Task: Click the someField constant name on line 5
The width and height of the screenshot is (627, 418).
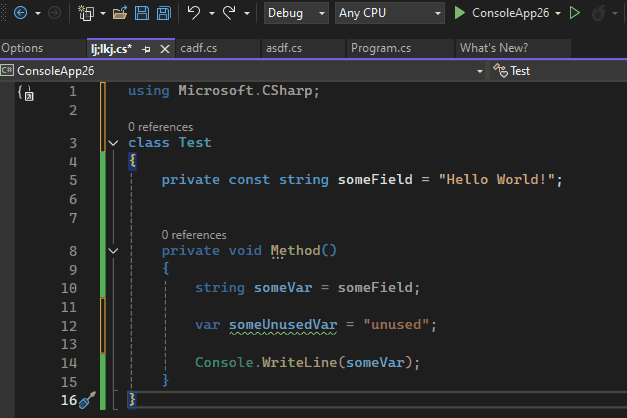Action: click(375, 180)
